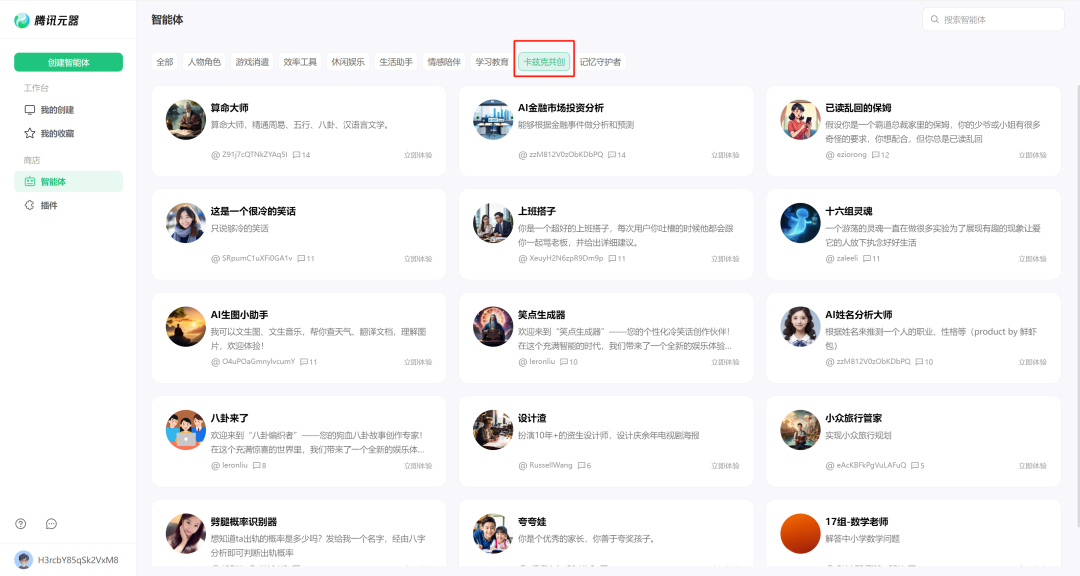This screenshot has height=576, width=1080.
Task: Click 立即体验 on the 已读乱回的保姆 card
Action: pos(1032,155)
